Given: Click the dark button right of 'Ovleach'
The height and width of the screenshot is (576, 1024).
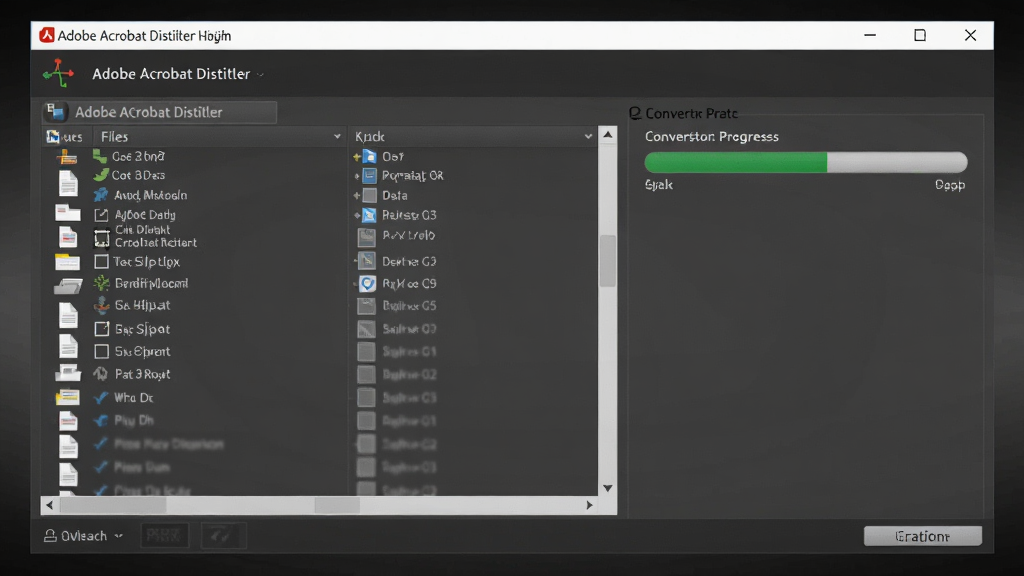Looking at the screenshot, I should point(164,536).
